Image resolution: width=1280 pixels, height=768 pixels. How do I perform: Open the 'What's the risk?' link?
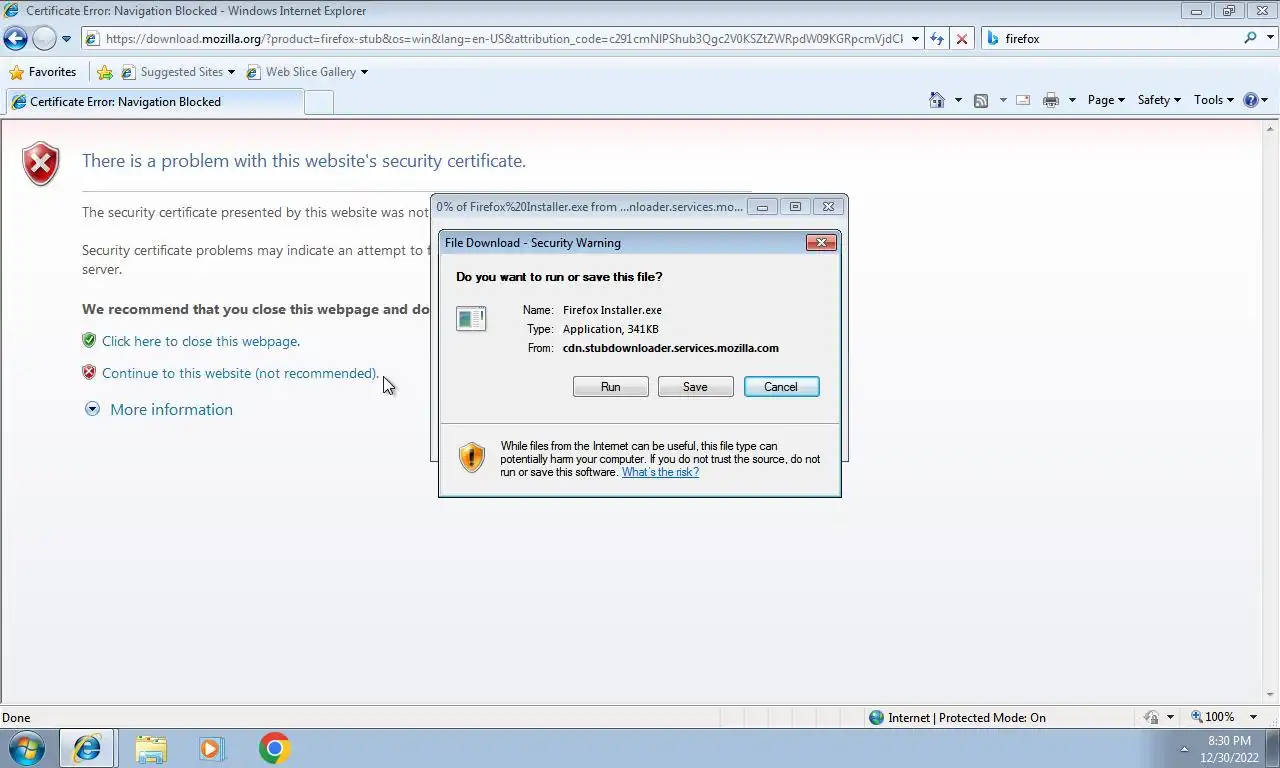pos(660,472)
